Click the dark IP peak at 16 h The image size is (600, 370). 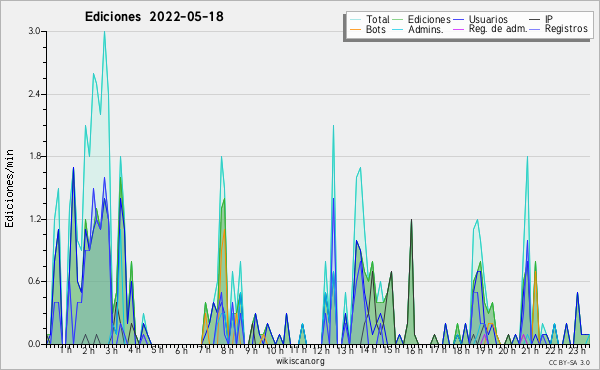[411, 220]
